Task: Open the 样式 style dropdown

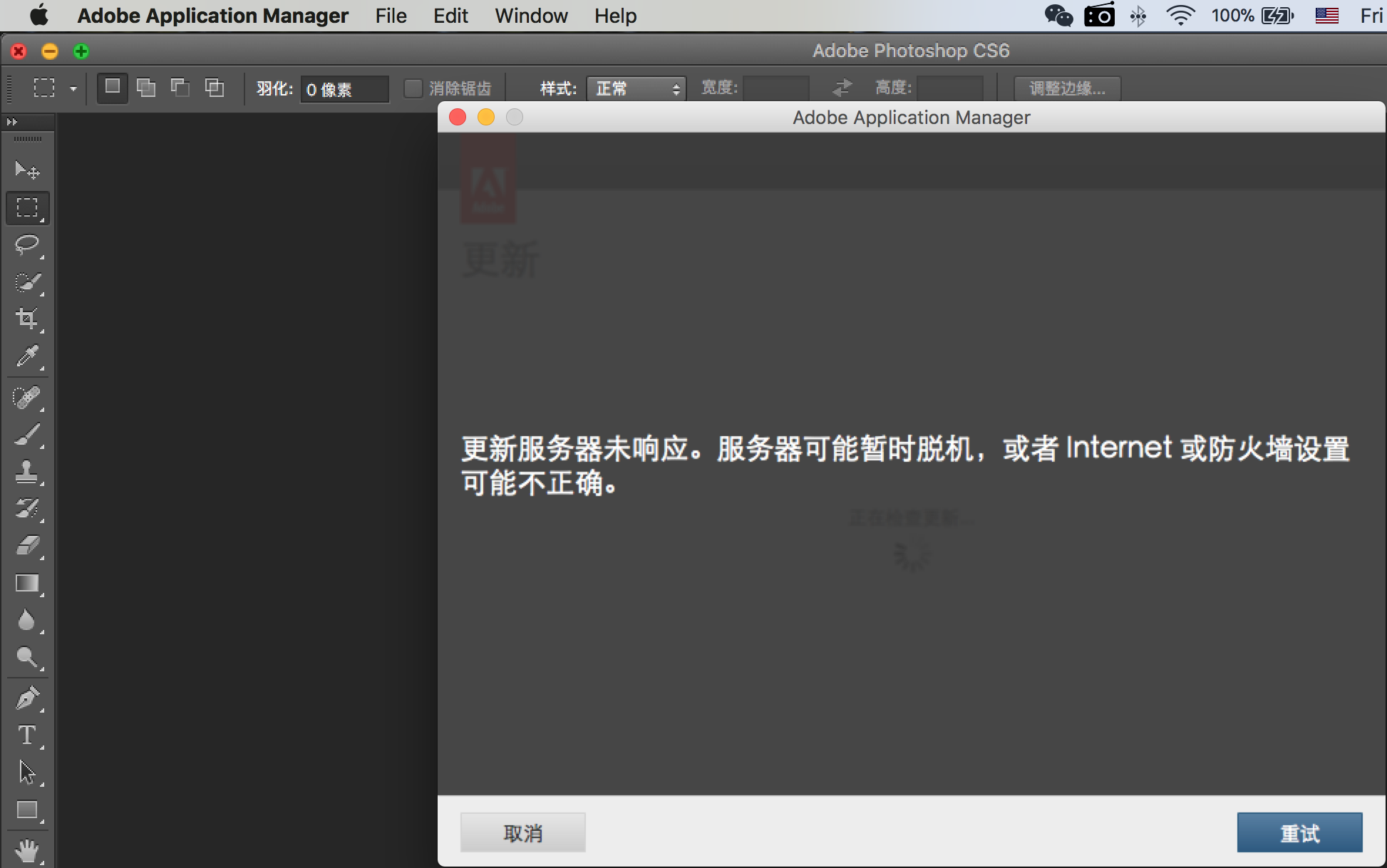Action: pos(636,89)
